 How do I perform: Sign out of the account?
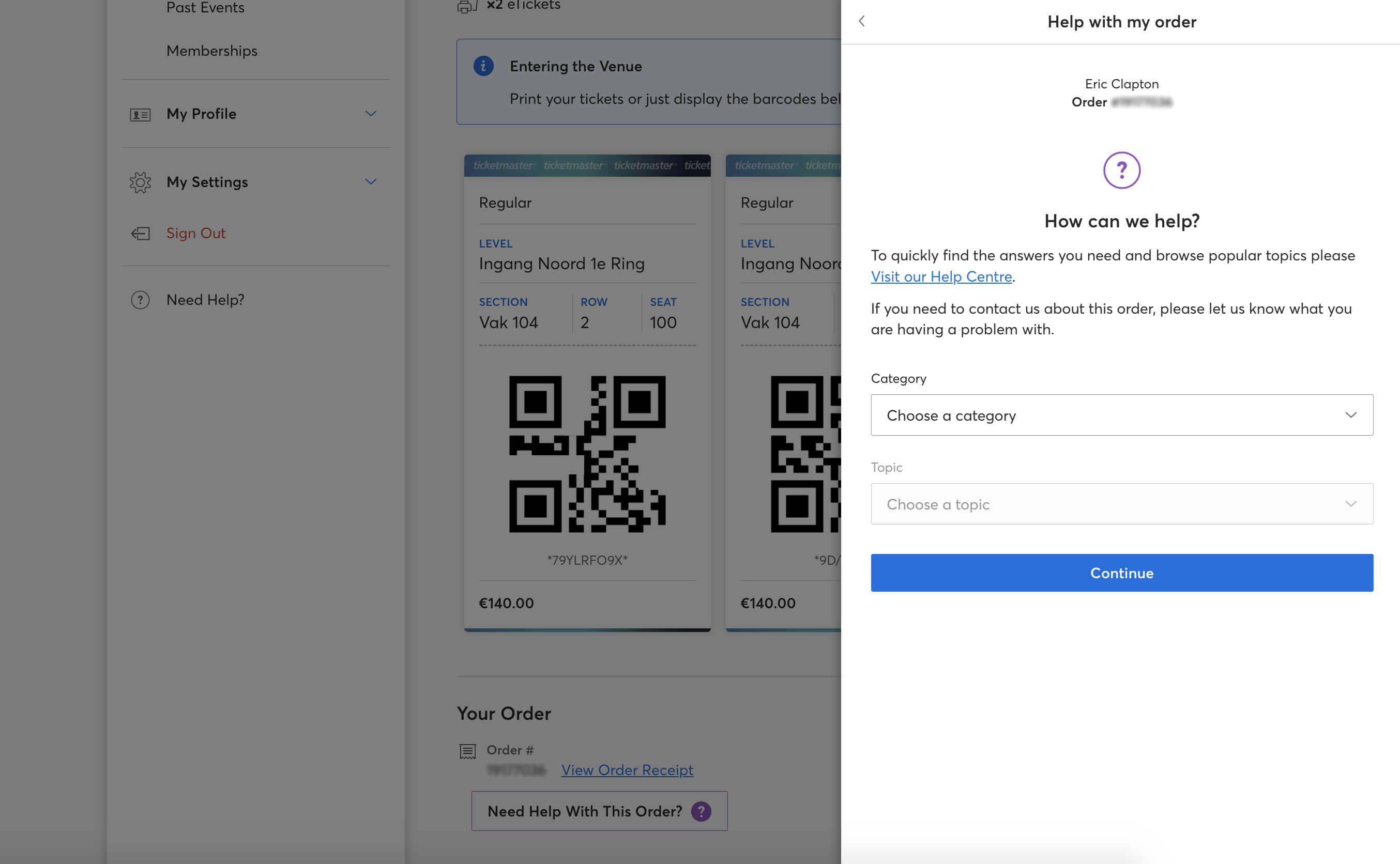click(196, 233)
